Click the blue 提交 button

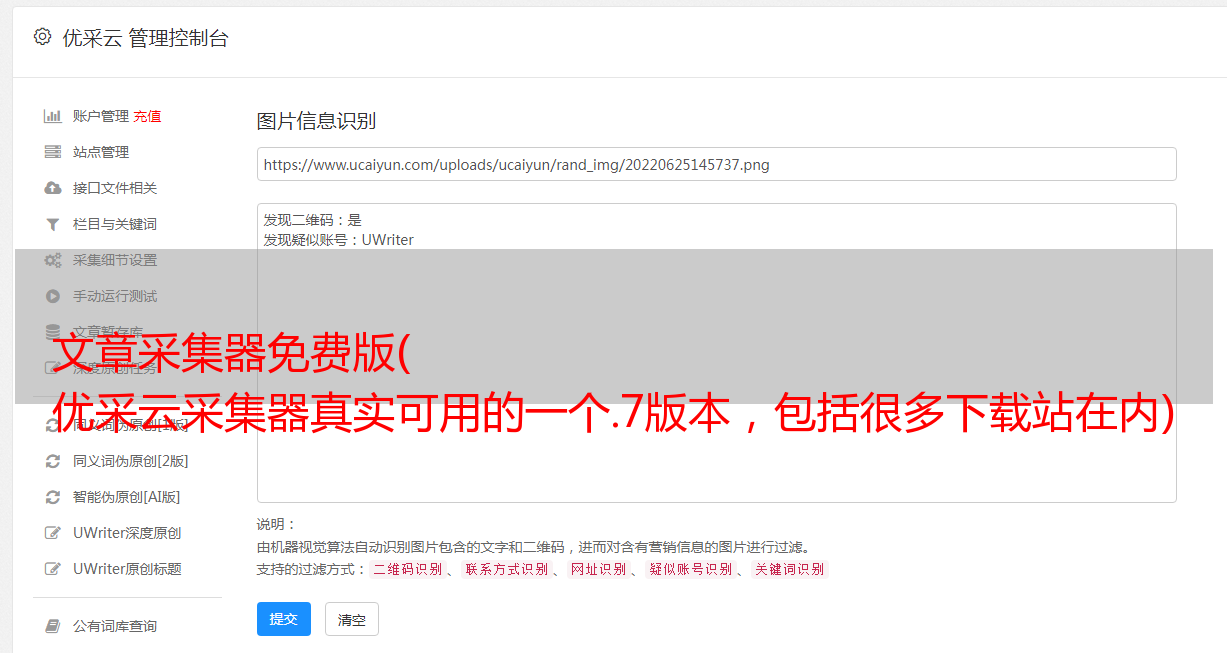pos(284,619)
